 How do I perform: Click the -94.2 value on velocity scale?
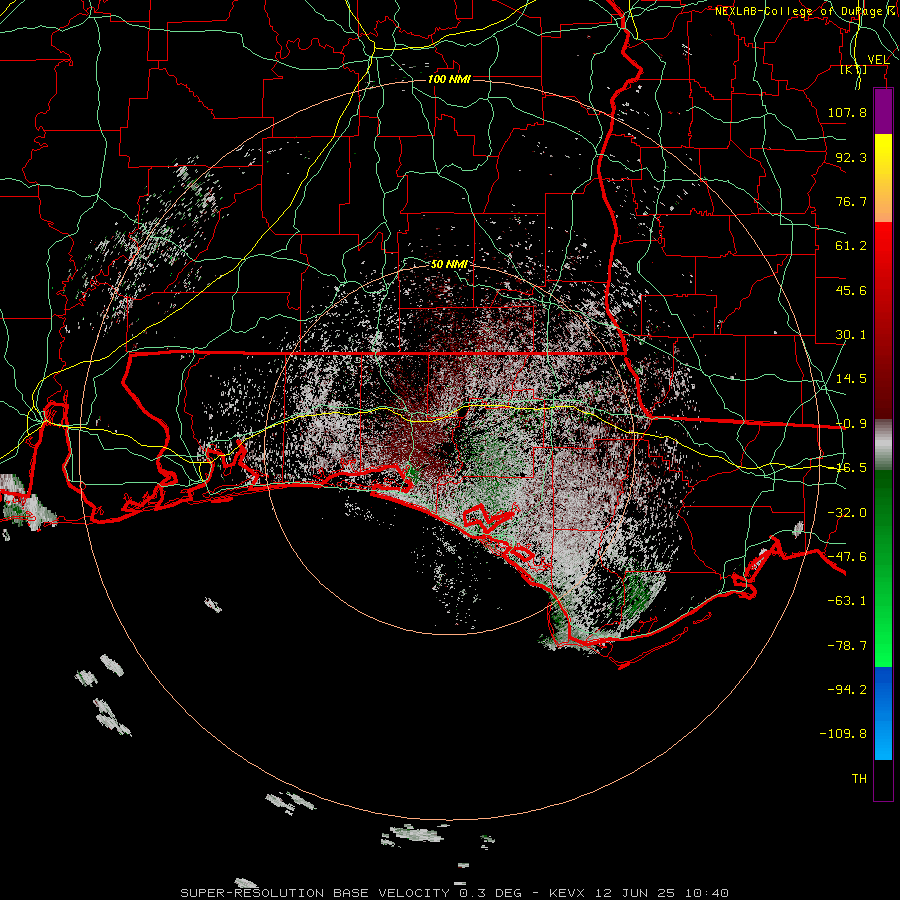(x=847, y=689)
